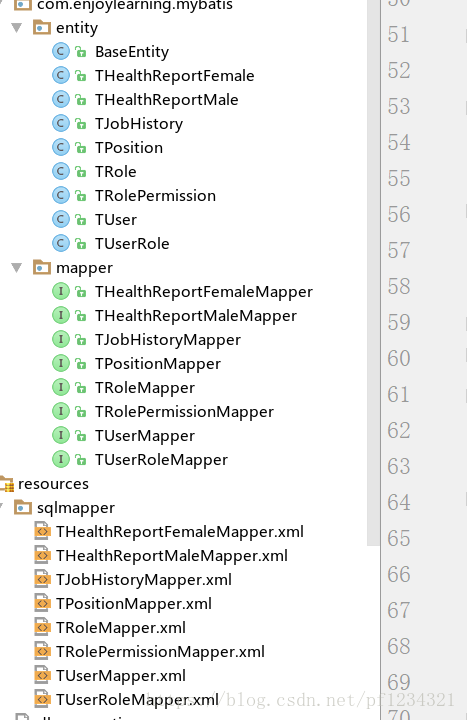
Task: Click the interface icon next to TJobHistoryMapper
Action: pyautogui.click(x=61, y=339)
